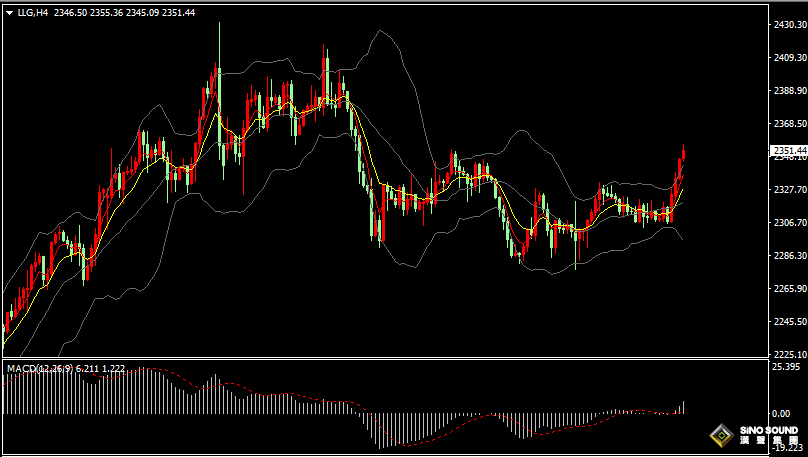Screen dimensions: 808x457
Task: Click the last MACD histogram bar
Action: [x=684, y=407]
